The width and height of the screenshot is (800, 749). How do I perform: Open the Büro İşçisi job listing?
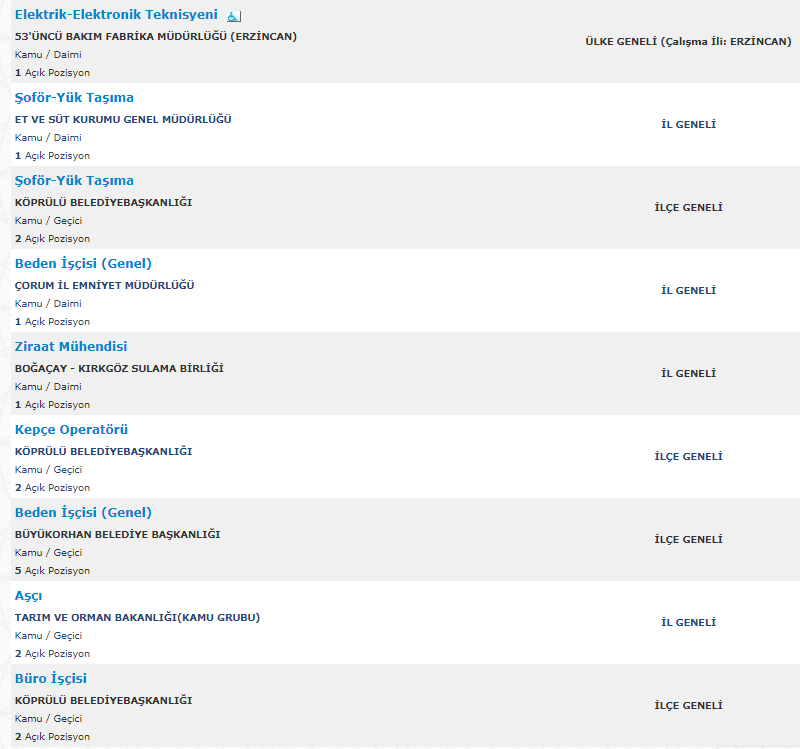click(51, 679)
